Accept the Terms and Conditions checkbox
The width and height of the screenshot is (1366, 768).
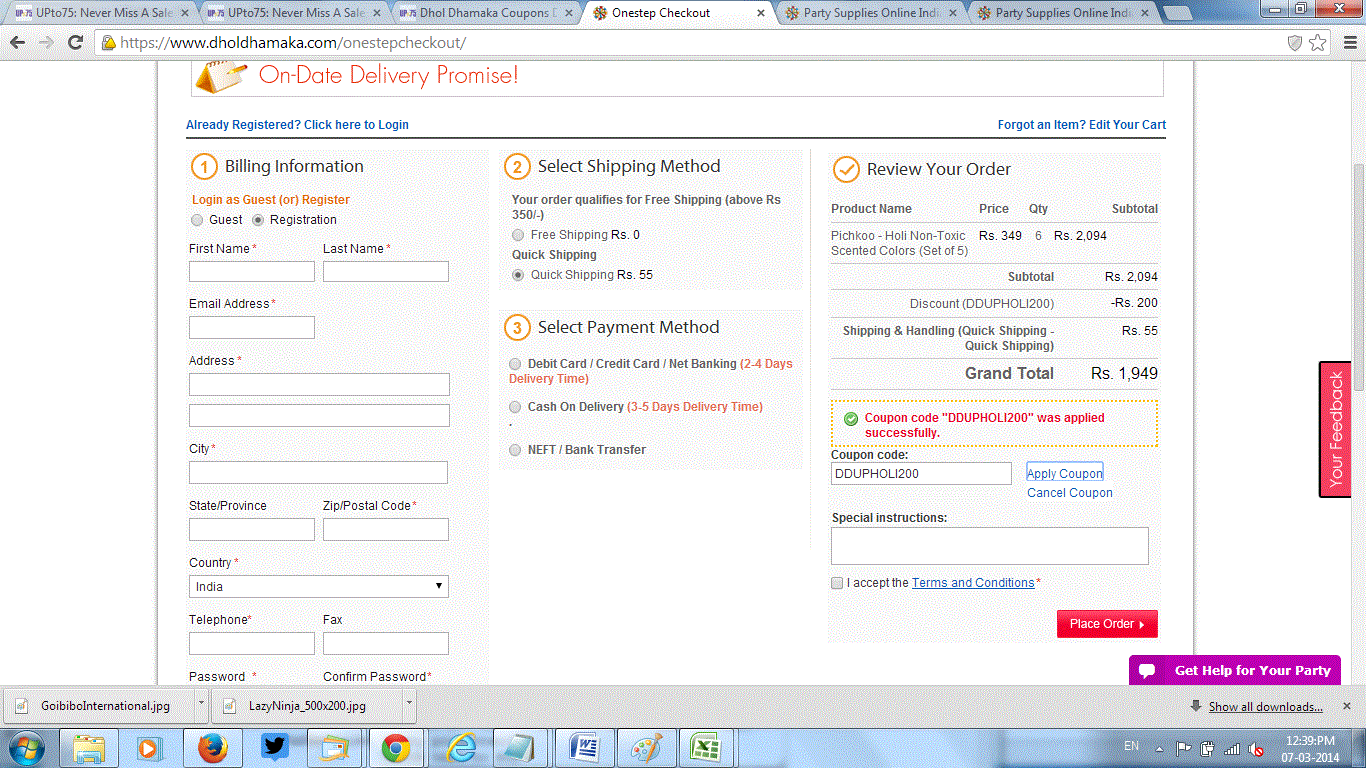[837, 583]
